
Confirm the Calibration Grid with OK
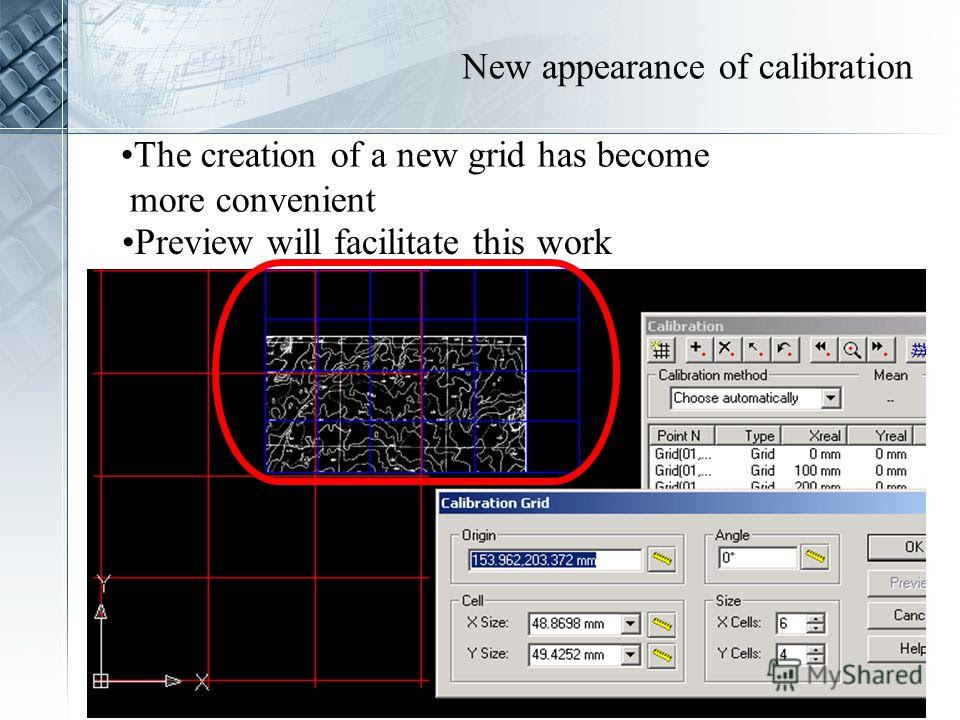(897, 547)
